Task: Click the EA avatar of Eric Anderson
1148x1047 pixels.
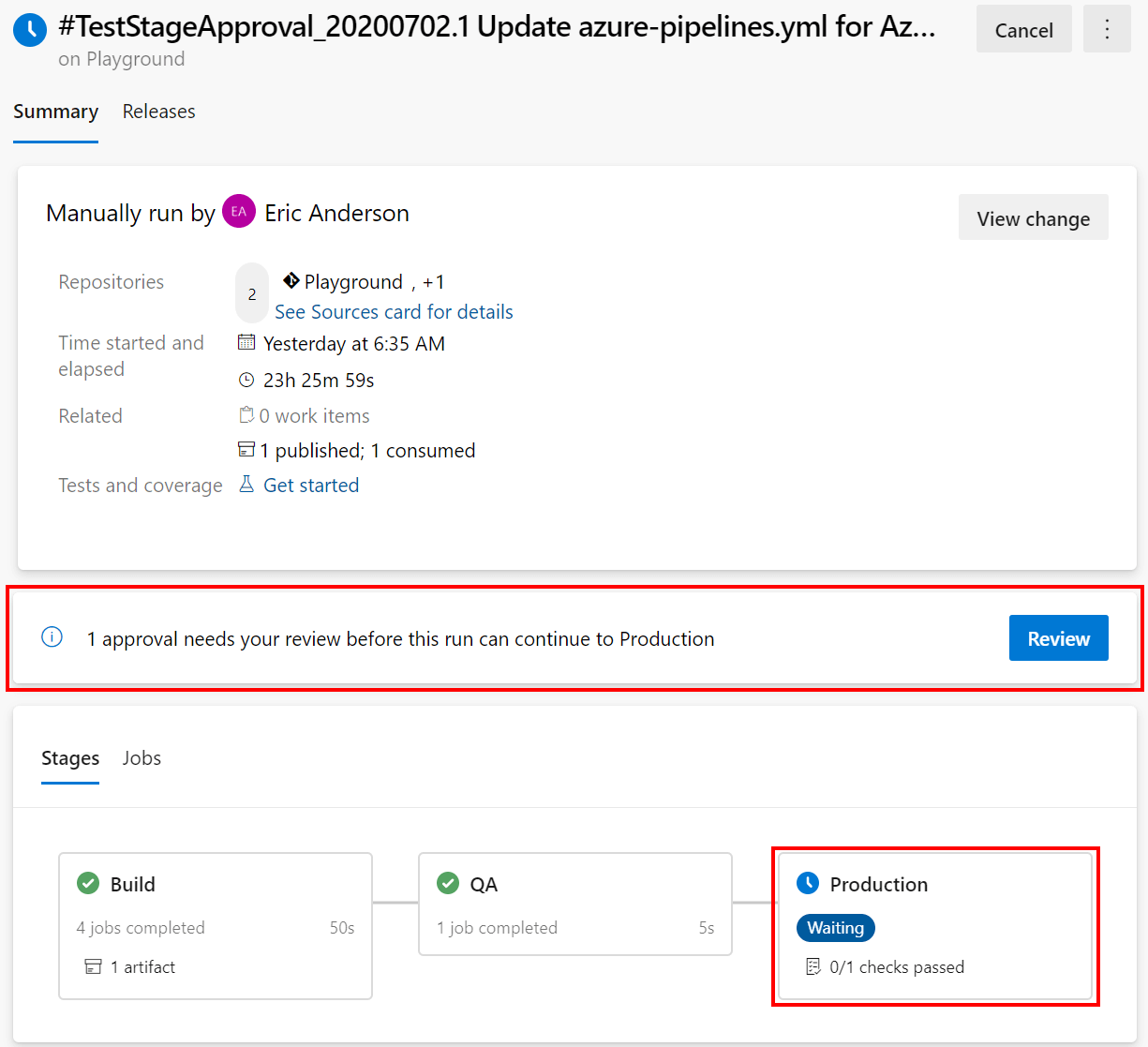Action: coord(239,212)
